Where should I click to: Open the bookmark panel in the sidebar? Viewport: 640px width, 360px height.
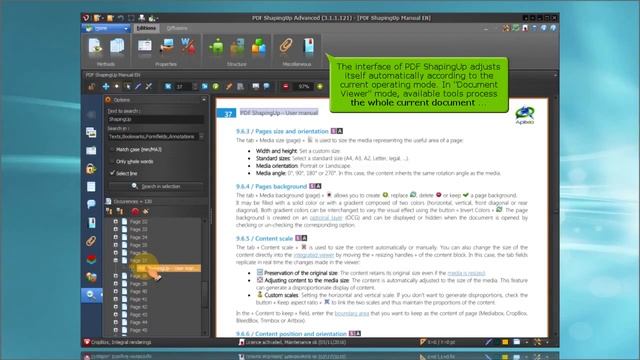click(91, 223)
